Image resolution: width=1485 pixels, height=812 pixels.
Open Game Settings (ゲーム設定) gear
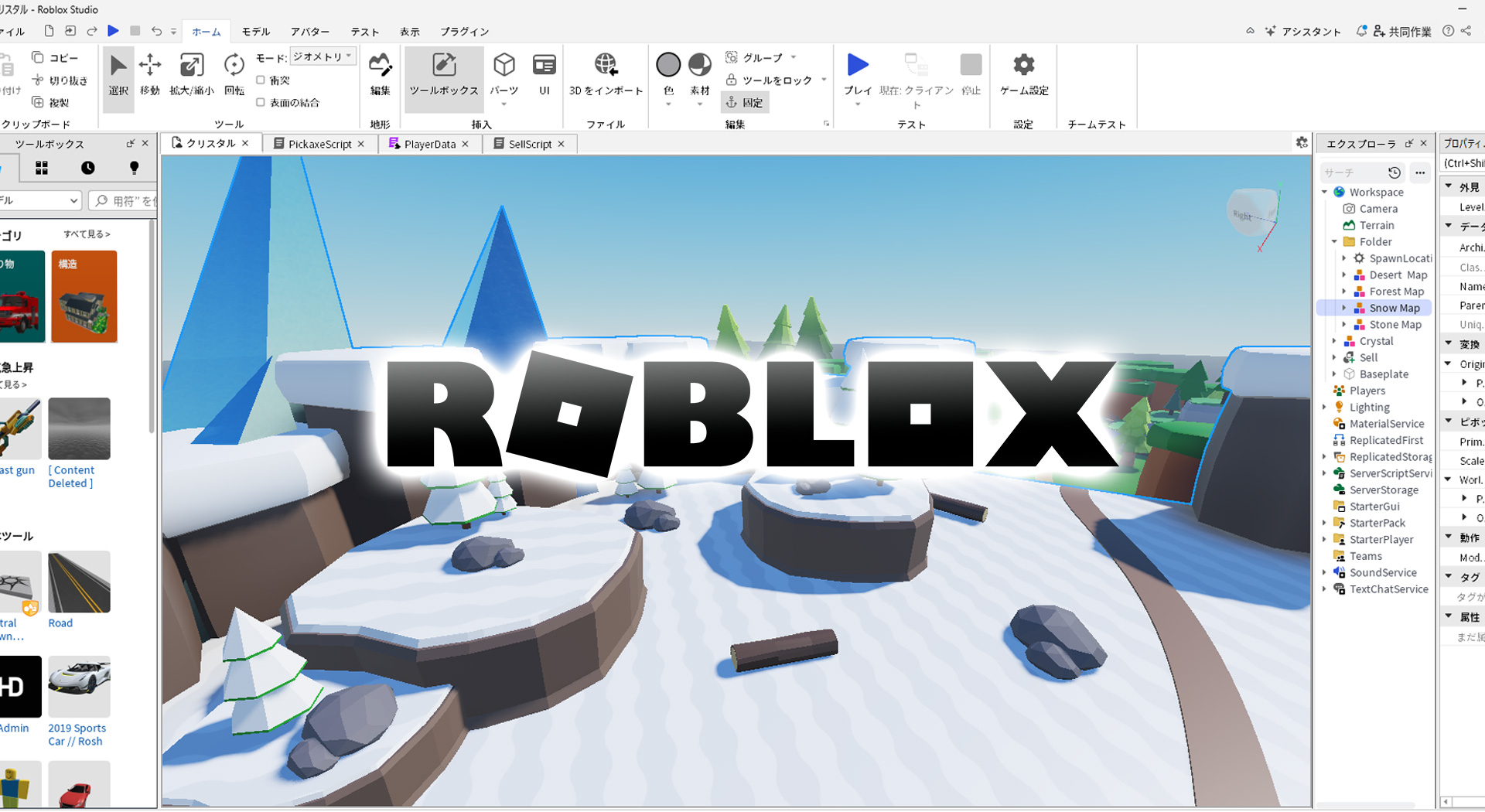pos(1023,73)
